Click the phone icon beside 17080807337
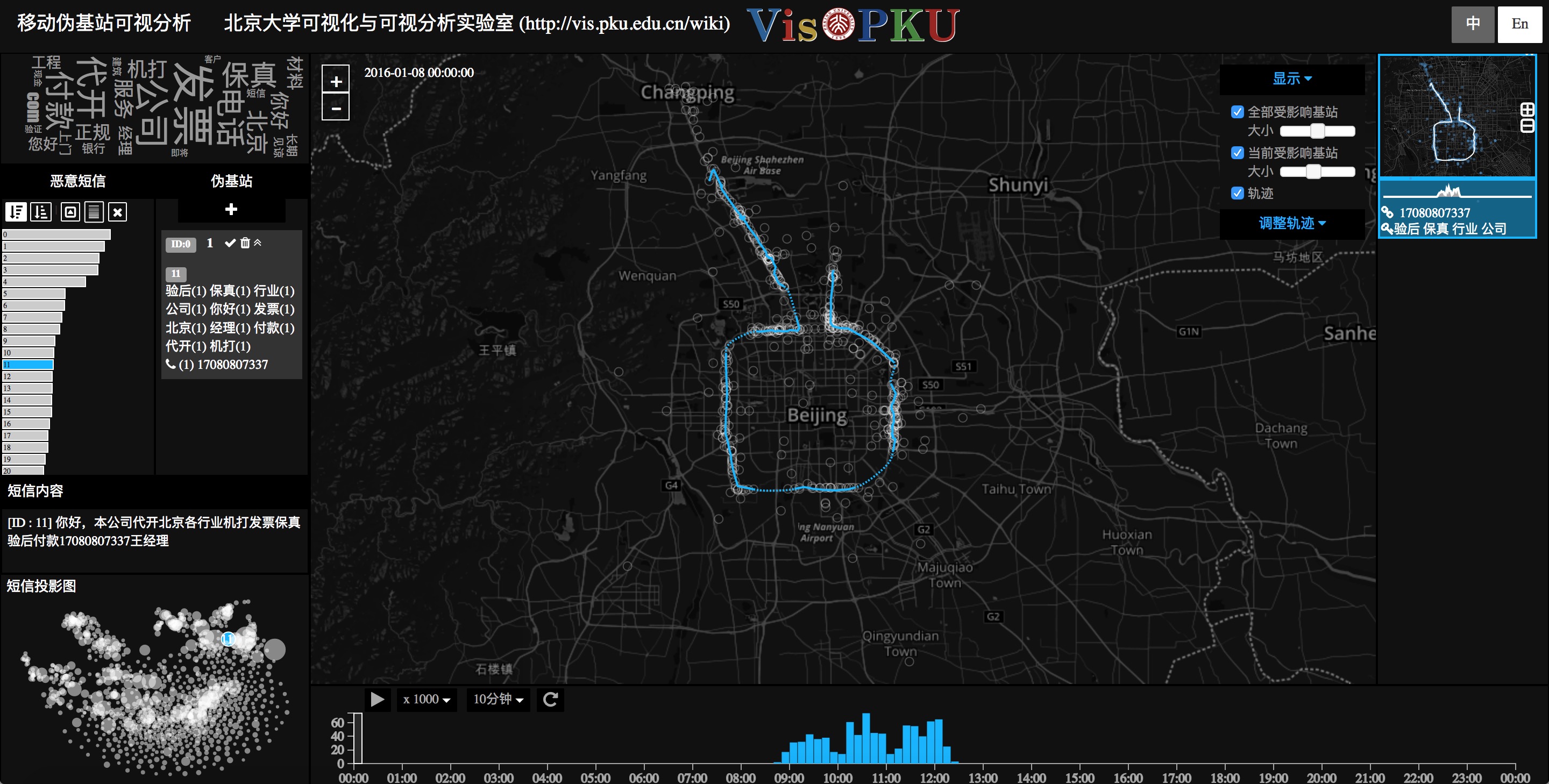The image size is (1549, 784). (171, 364)
